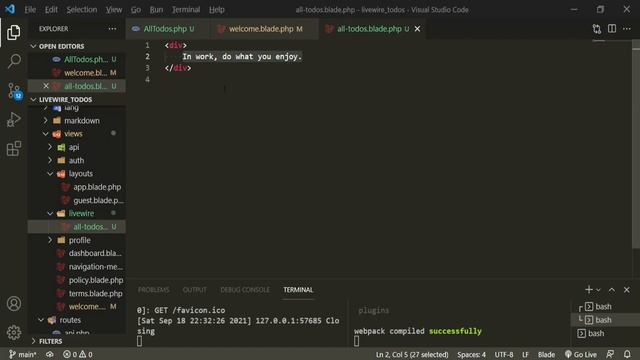Open the View menu
This screenshot has width=640, height=360.
[x=113, y=9]
